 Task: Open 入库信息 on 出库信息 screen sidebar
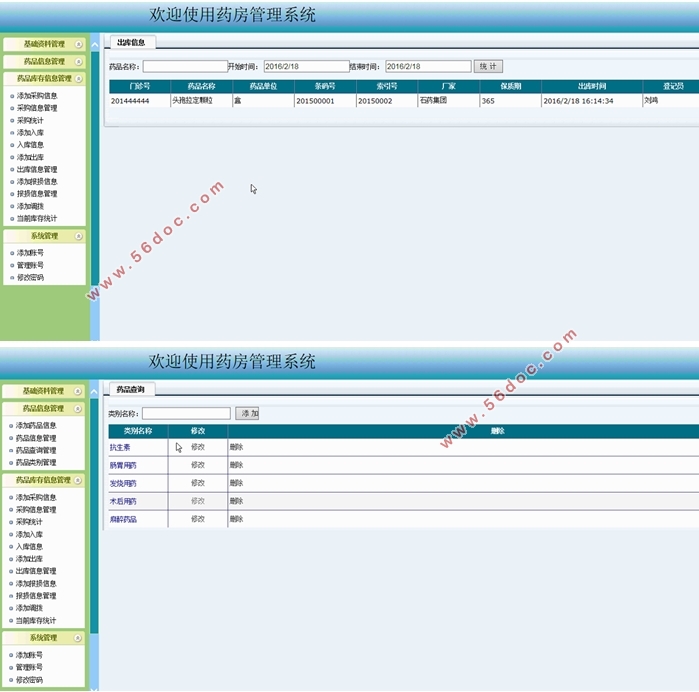30,144
